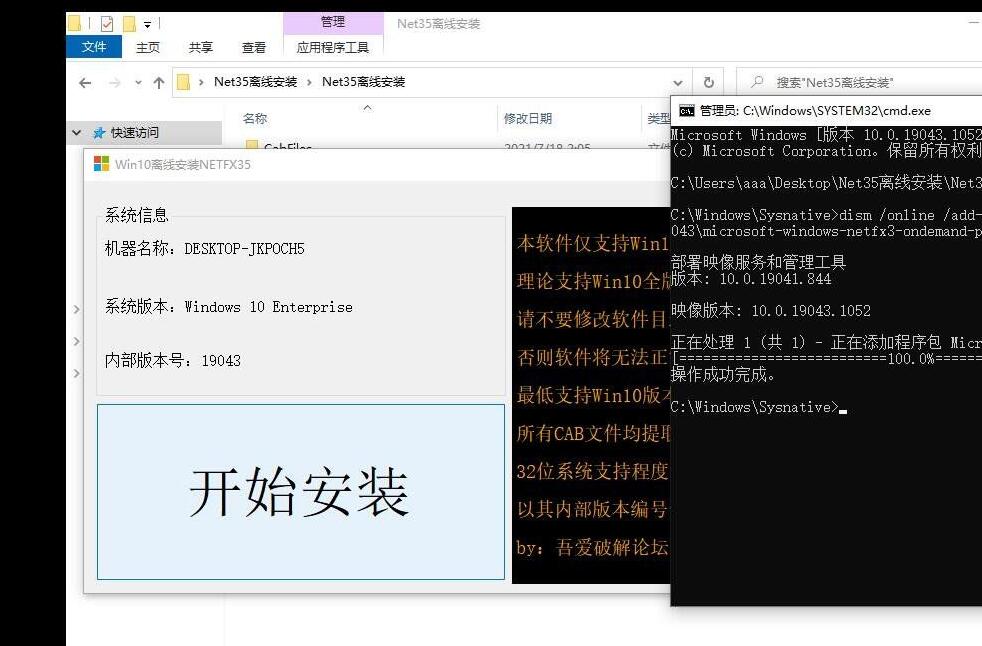
Task: Click the 所有CAB文件均提 notice line
Action: point(593,433)
